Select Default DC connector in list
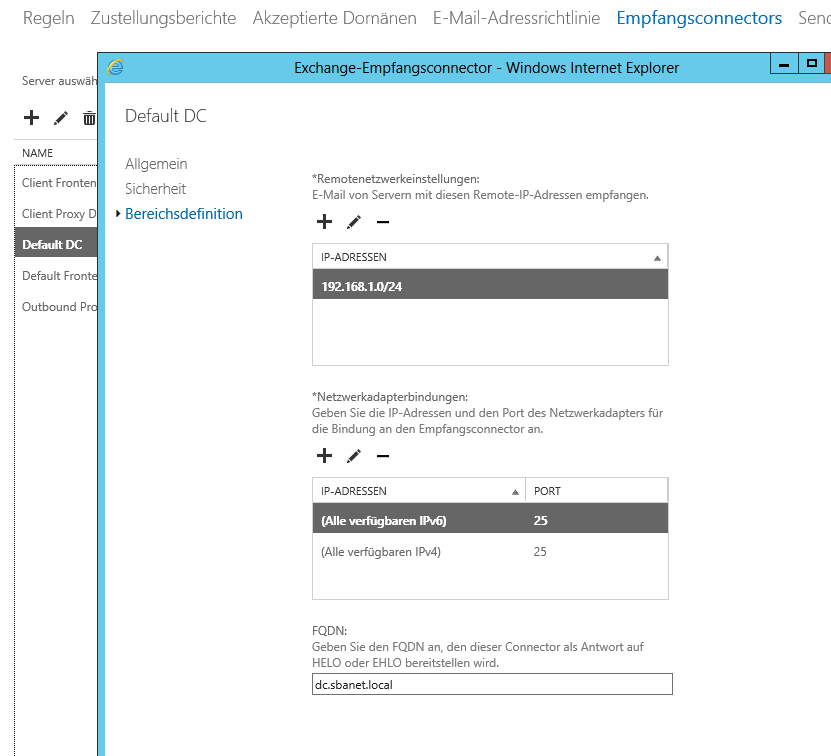 click(x=56, y=244)
